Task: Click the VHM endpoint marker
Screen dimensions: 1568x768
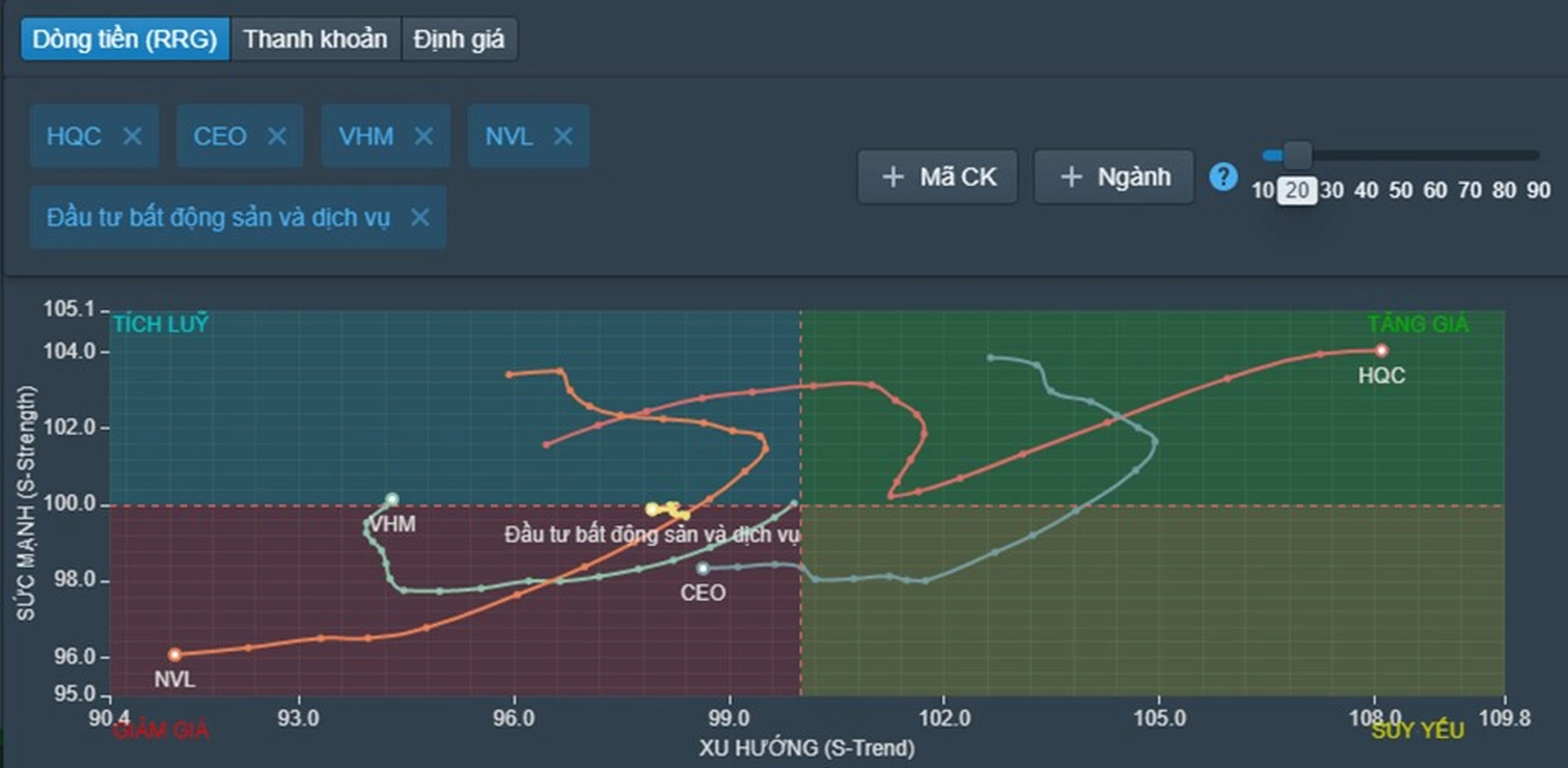Action: 392,499
